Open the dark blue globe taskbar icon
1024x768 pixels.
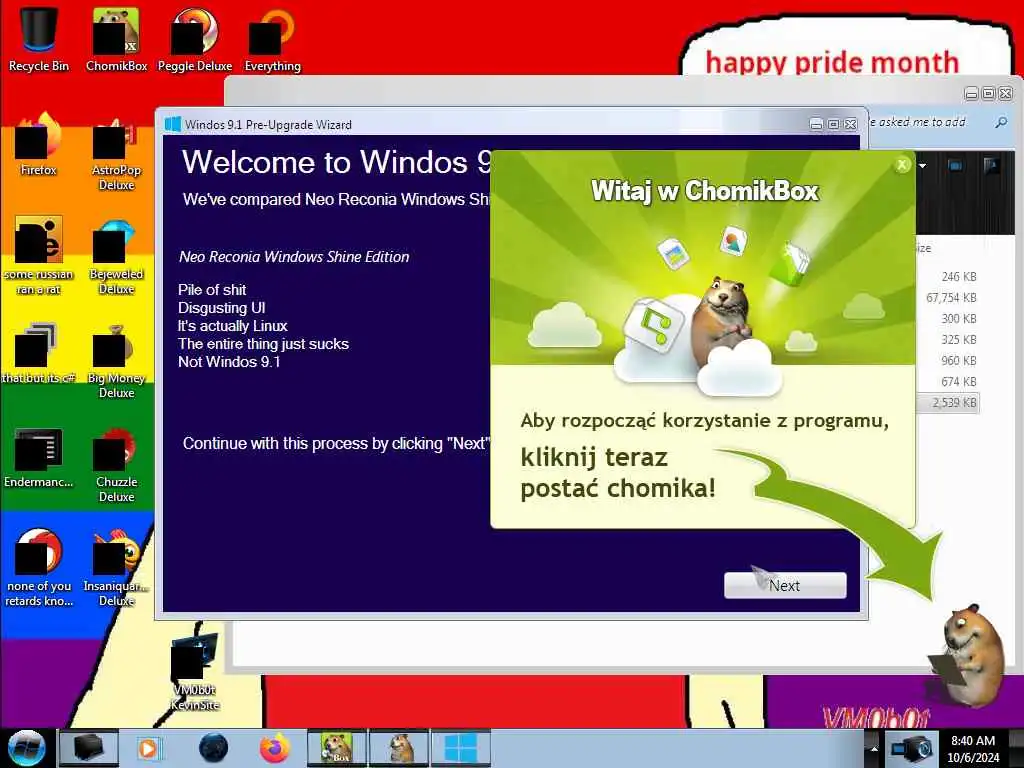213,748
